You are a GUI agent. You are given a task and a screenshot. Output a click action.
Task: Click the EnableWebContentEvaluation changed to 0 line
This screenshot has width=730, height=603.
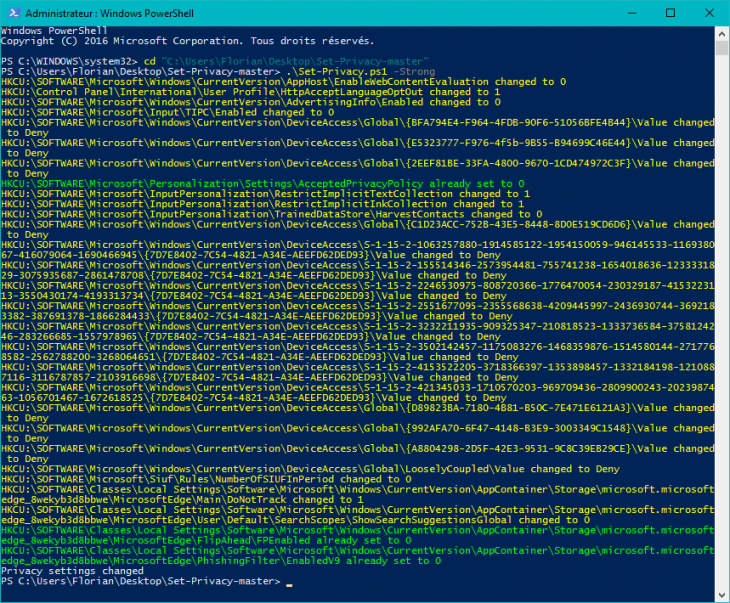pos(284,82)
